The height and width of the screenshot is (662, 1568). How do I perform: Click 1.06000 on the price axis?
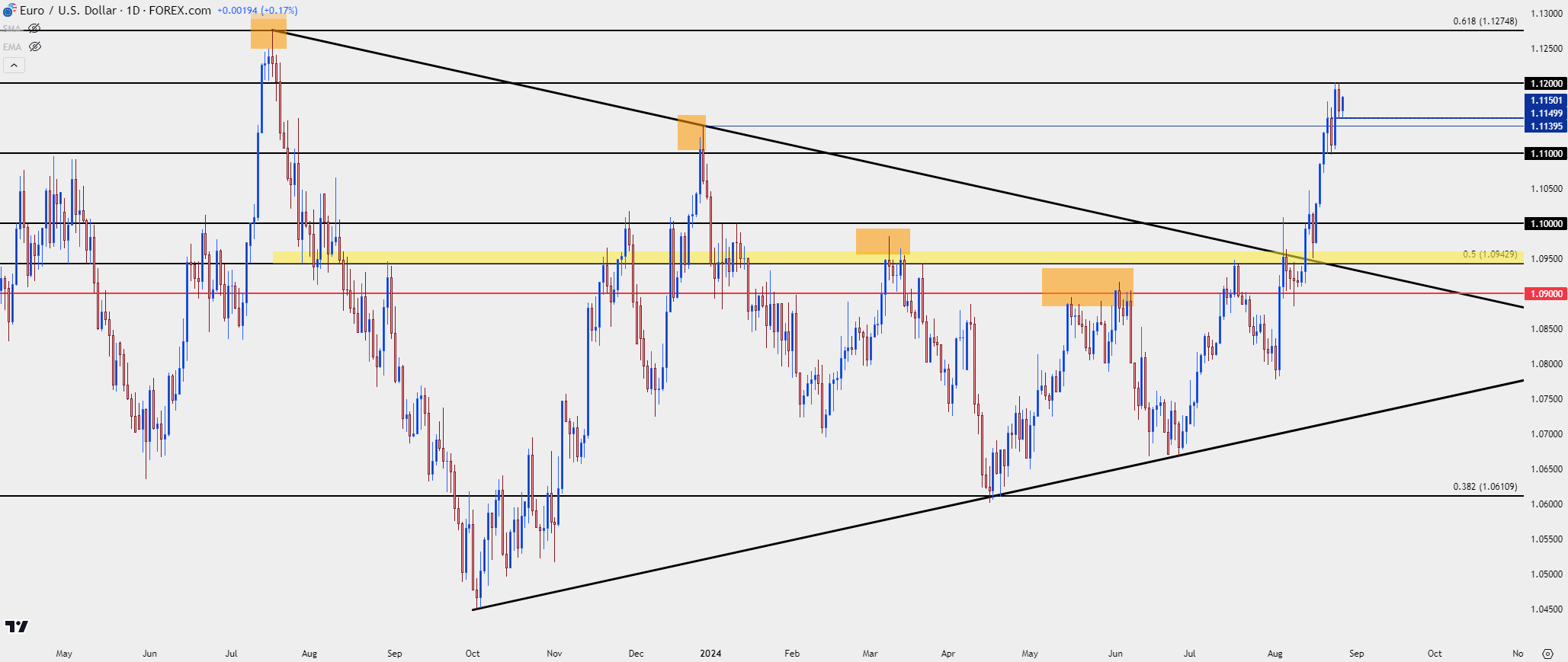click(x=1547, y=504)
